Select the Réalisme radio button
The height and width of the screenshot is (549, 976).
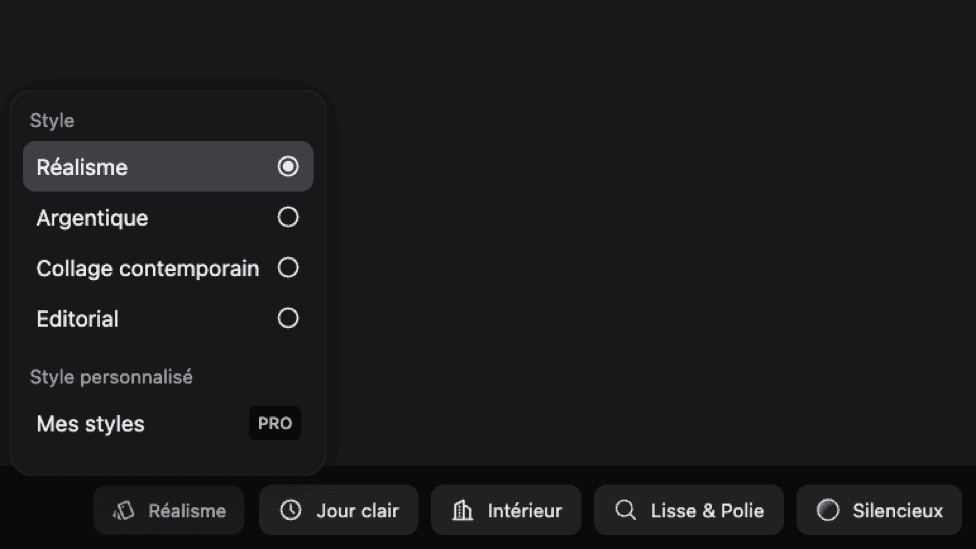pos(288,167)
